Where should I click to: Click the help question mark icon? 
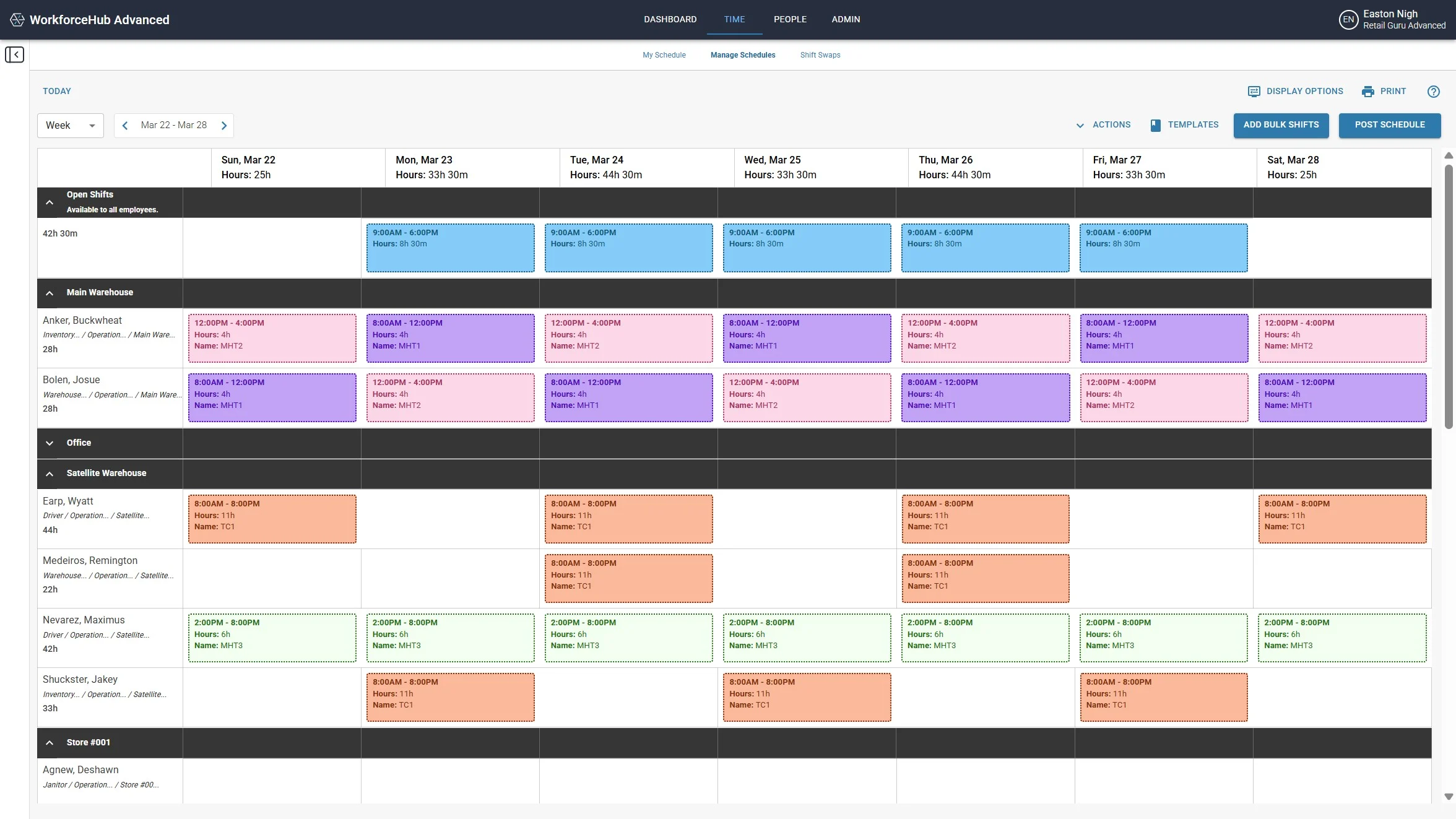1433,92
